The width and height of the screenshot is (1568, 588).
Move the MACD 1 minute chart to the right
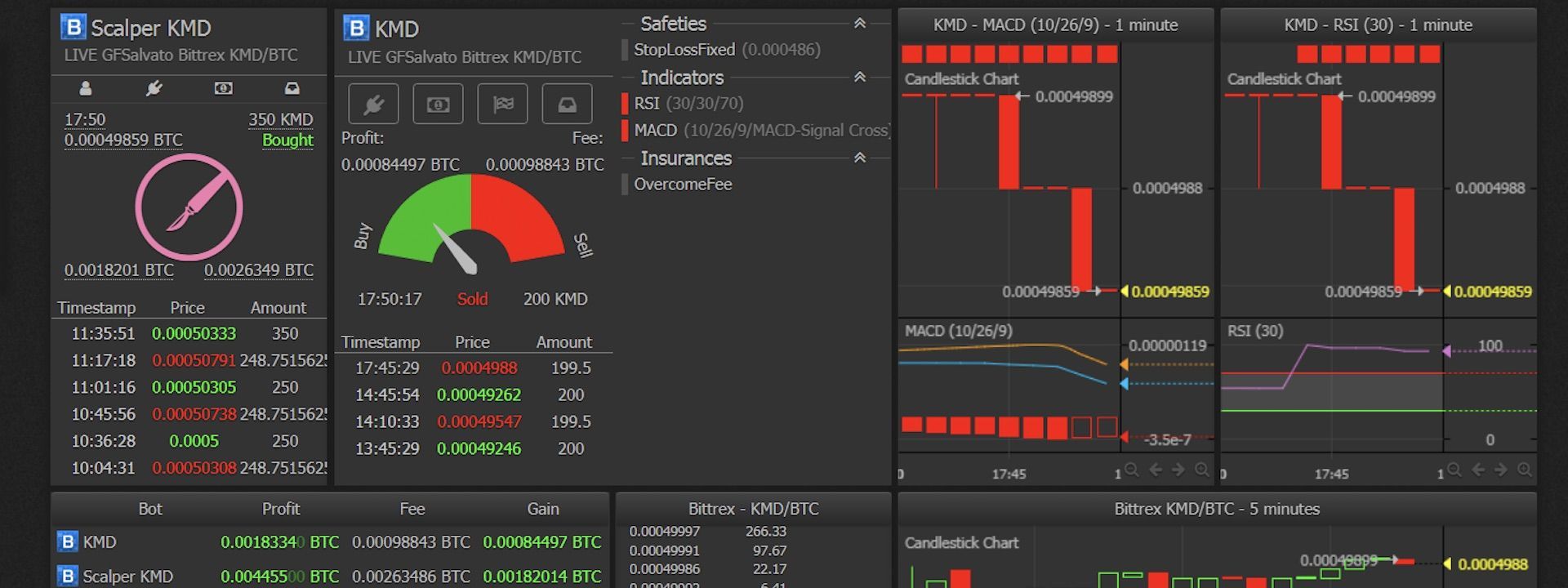[1178, 470]
